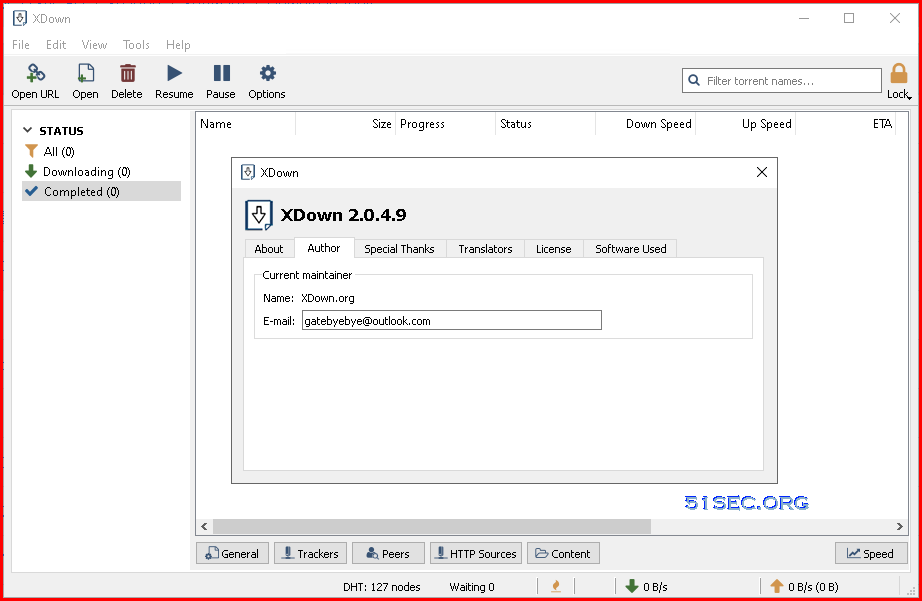This screenshot has height=601, width=922.
Task: Switch to Special Thanks tab
Action: tap(399, 249)
